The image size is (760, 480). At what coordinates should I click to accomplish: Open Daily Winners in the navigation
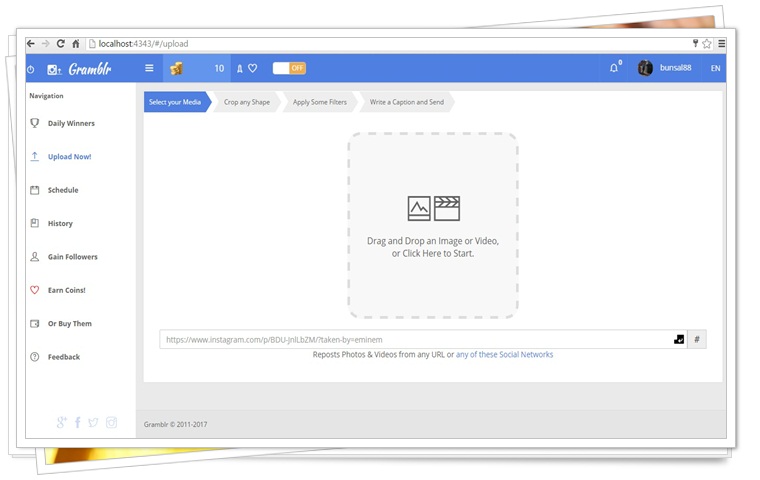71,123
